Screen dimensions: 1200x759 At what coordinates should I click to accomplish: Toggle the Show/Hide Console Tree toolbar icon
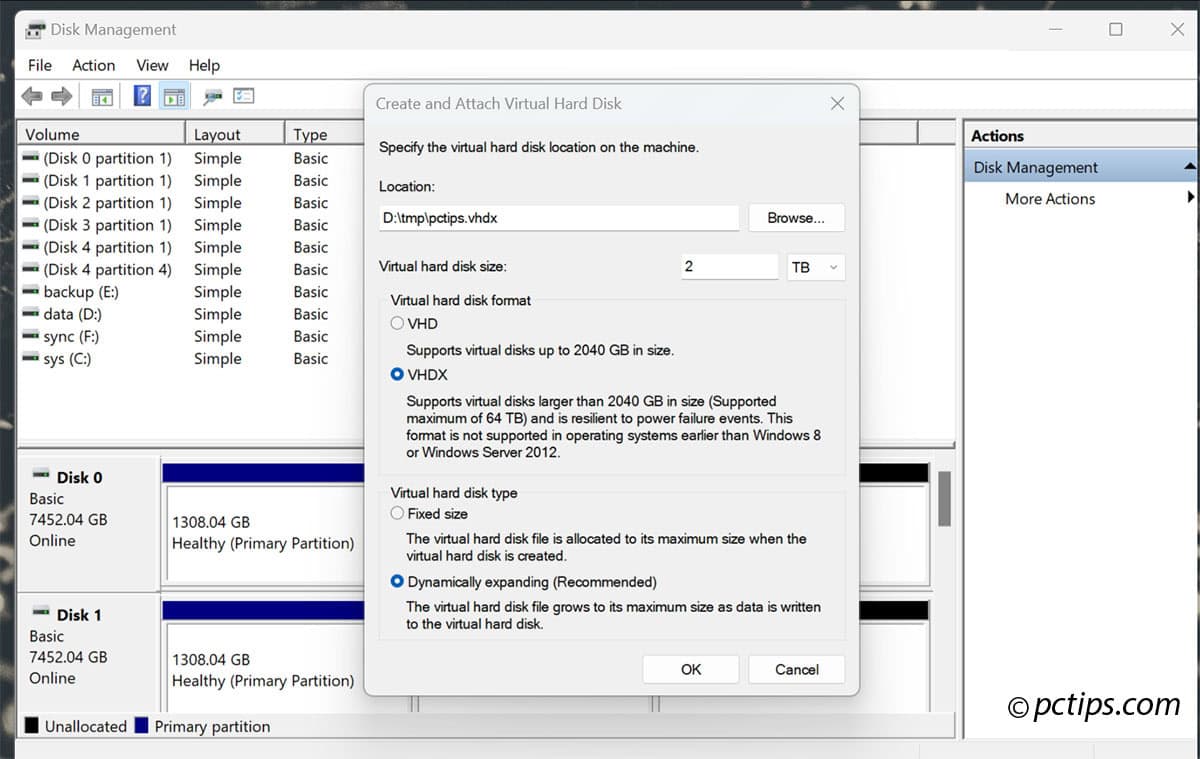click(102, 96)
